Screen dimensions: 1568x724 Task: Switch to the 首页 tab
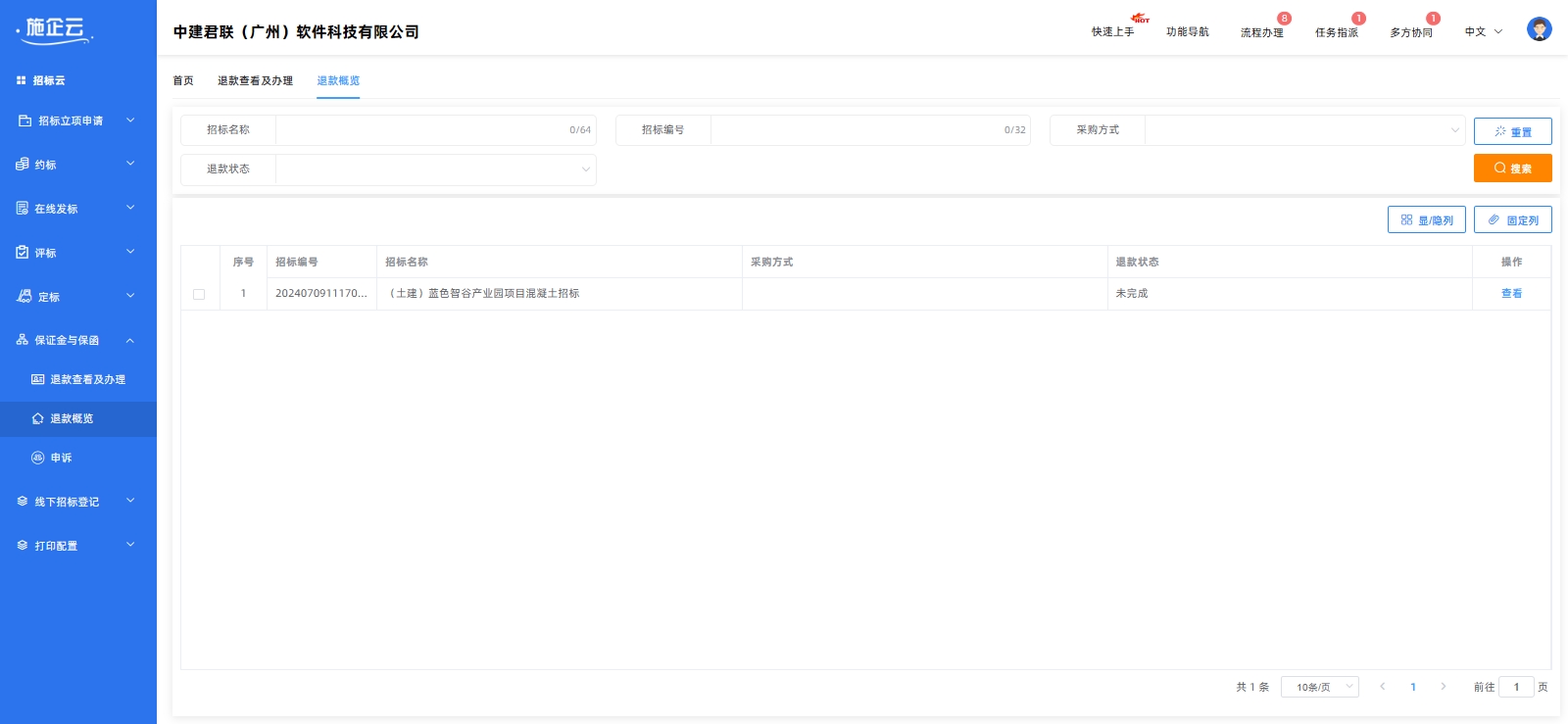(x=183, y=80)
